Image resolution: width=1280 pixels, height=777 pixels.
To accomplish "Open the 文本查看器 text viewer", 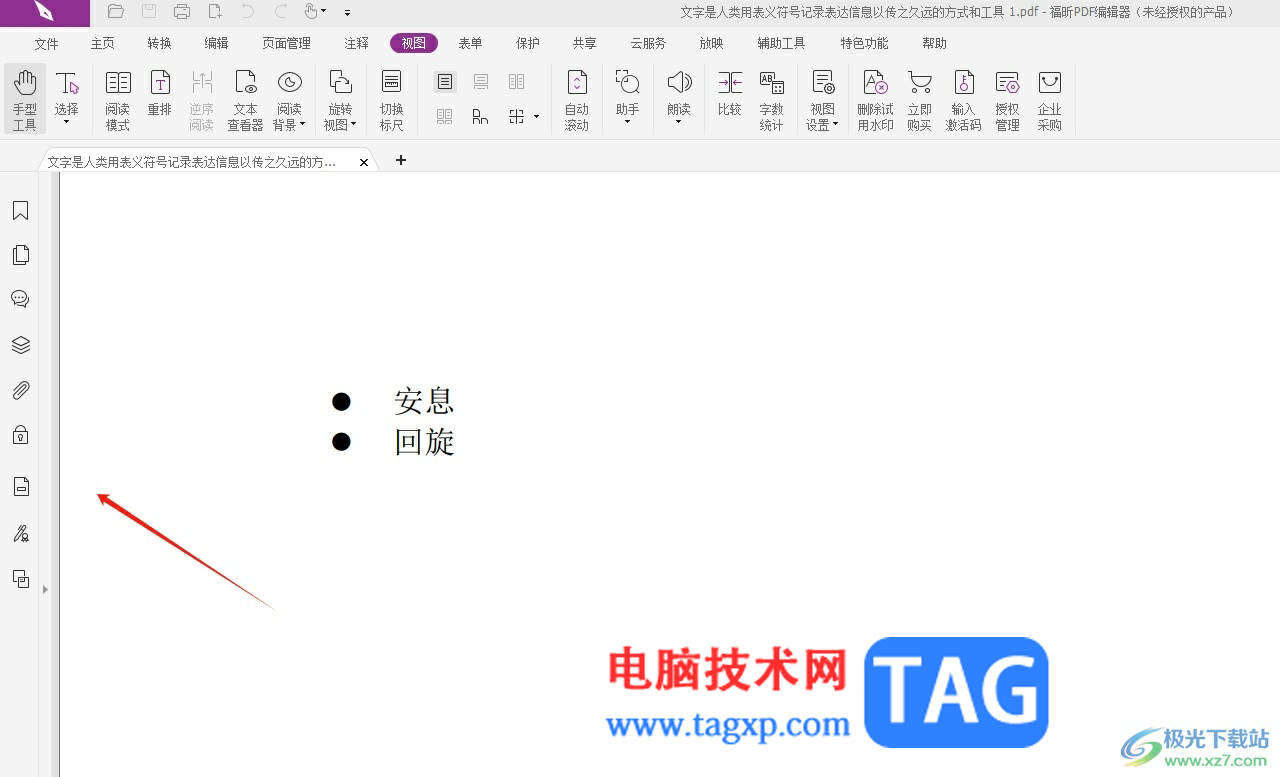I will (245, 99).
